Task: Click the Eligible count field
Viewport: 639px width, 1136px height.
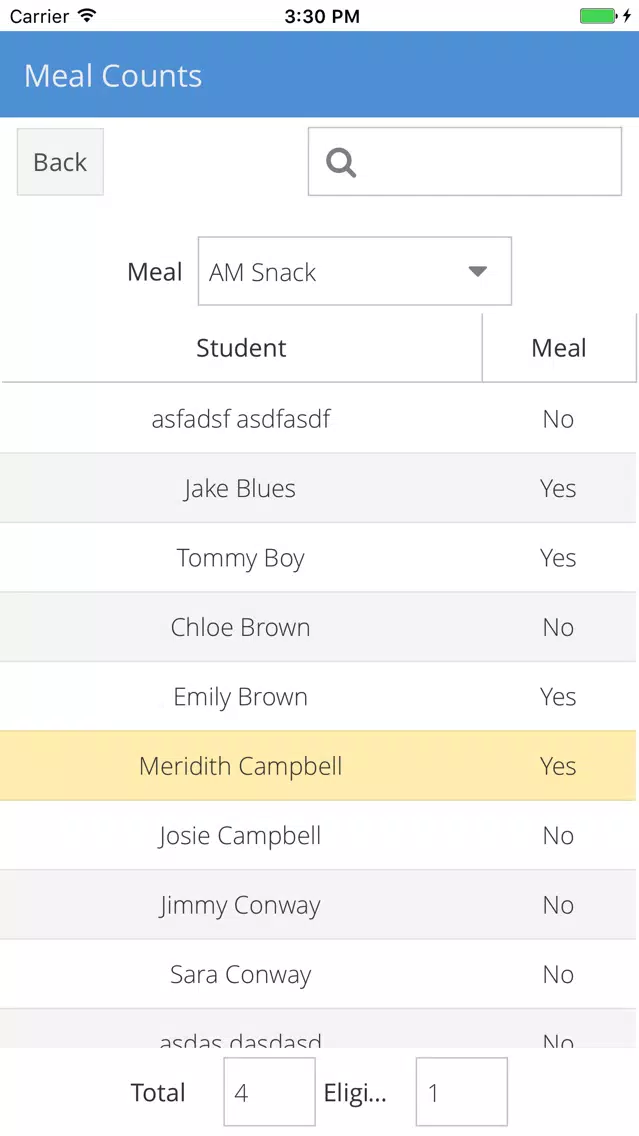Action: 462,1092
